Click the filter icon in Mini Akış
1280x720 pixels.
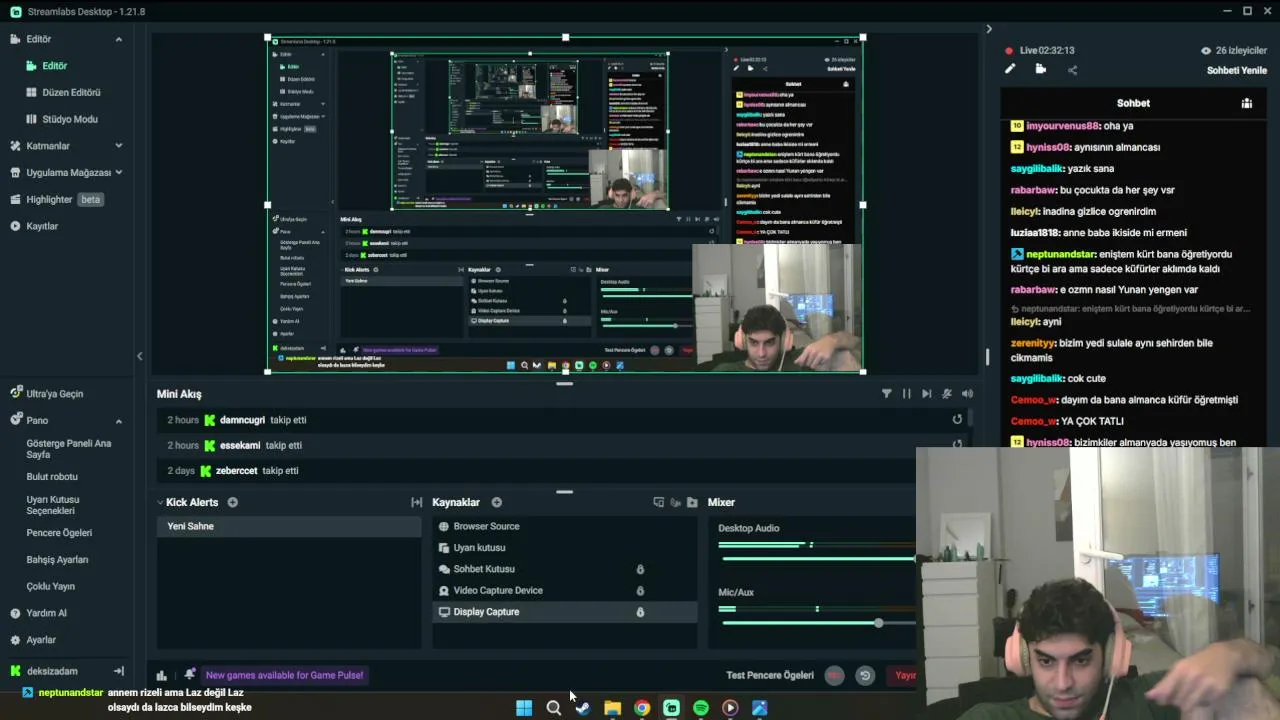point(886,394)
